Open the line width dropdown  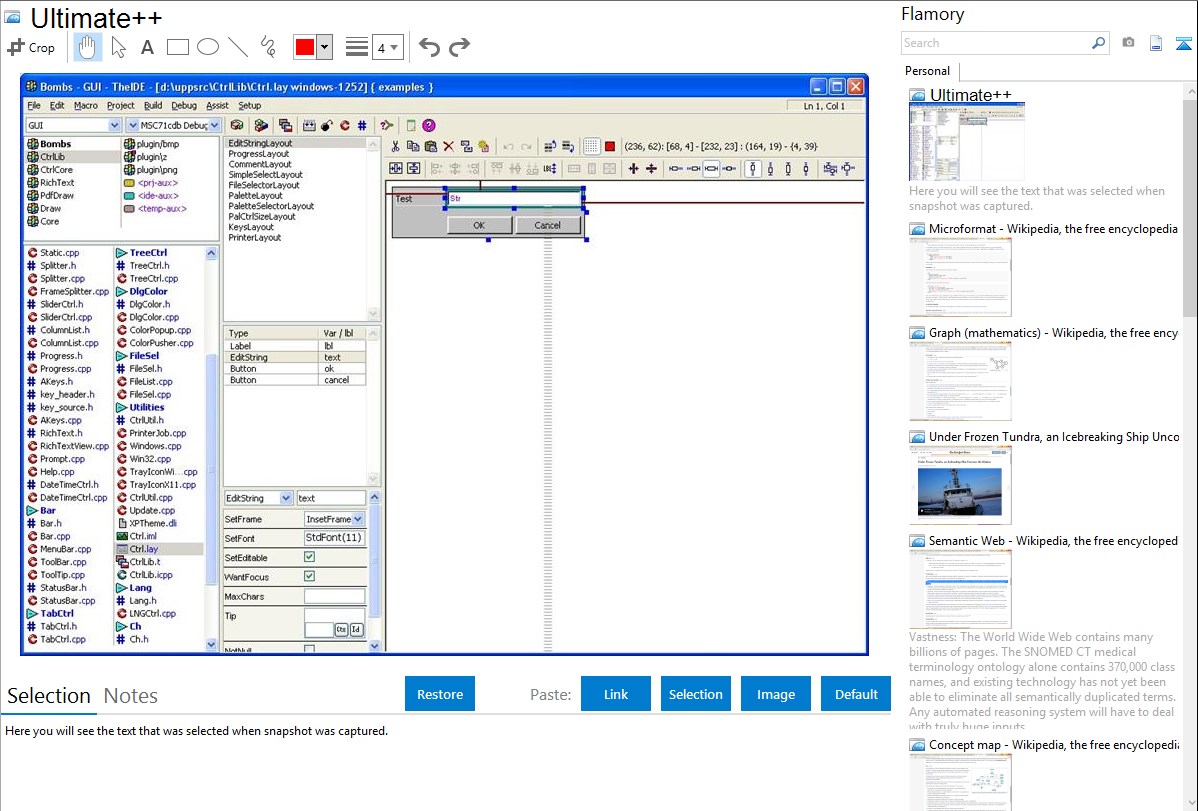tap(388, 47)
